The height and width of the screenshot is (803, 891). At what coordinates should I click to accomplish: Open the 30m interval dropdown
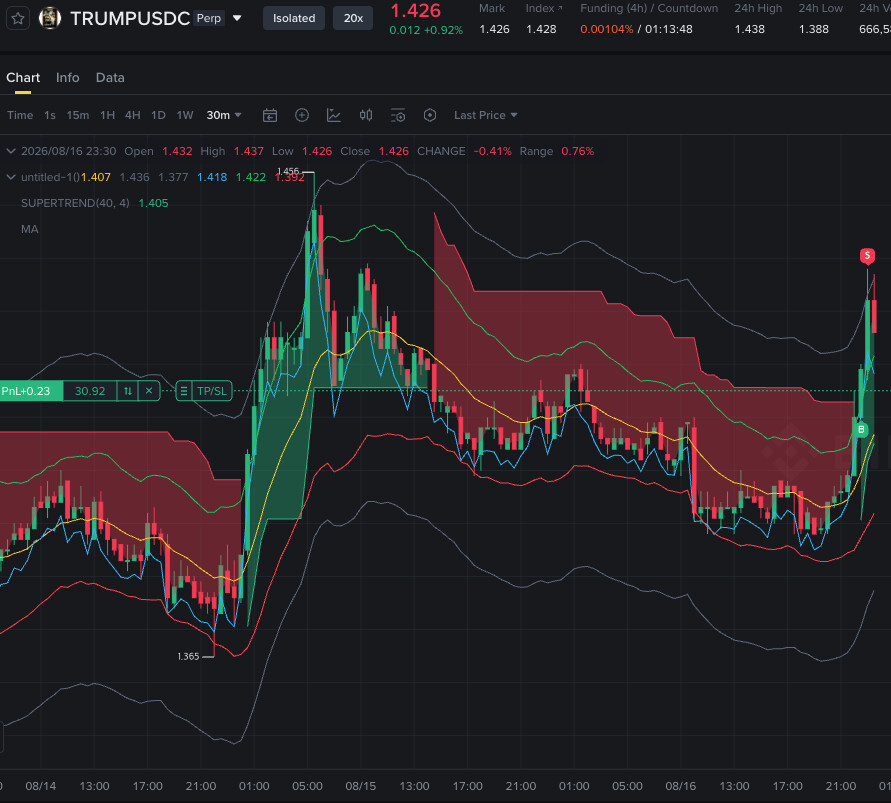coord(224,115)
